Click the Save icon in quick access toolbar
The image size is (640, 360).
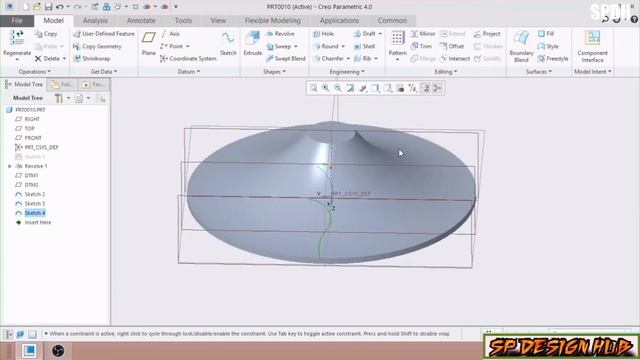(x=48, y=7)
